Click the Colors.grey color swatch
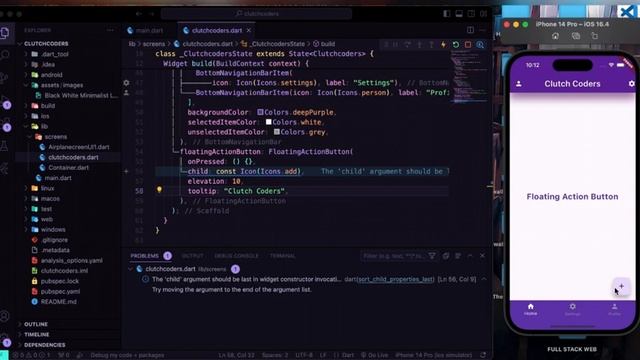The width and height of the screenshot is (640, 360). point(276,132)
